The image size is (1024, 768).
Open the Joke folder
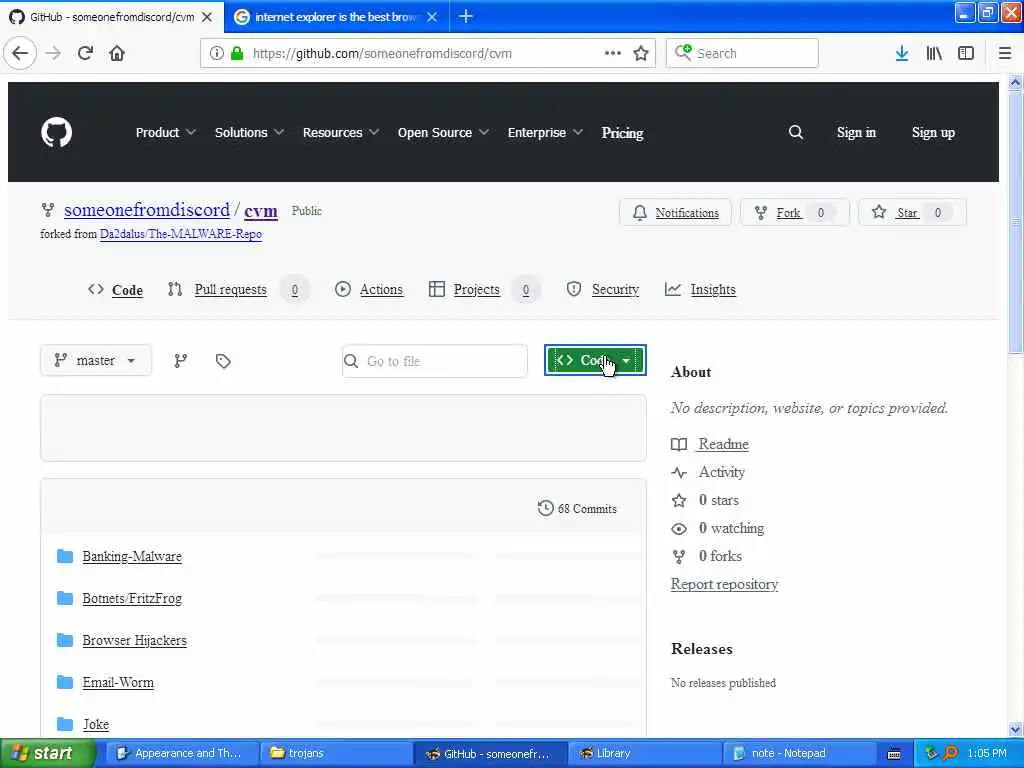[96, 724]
